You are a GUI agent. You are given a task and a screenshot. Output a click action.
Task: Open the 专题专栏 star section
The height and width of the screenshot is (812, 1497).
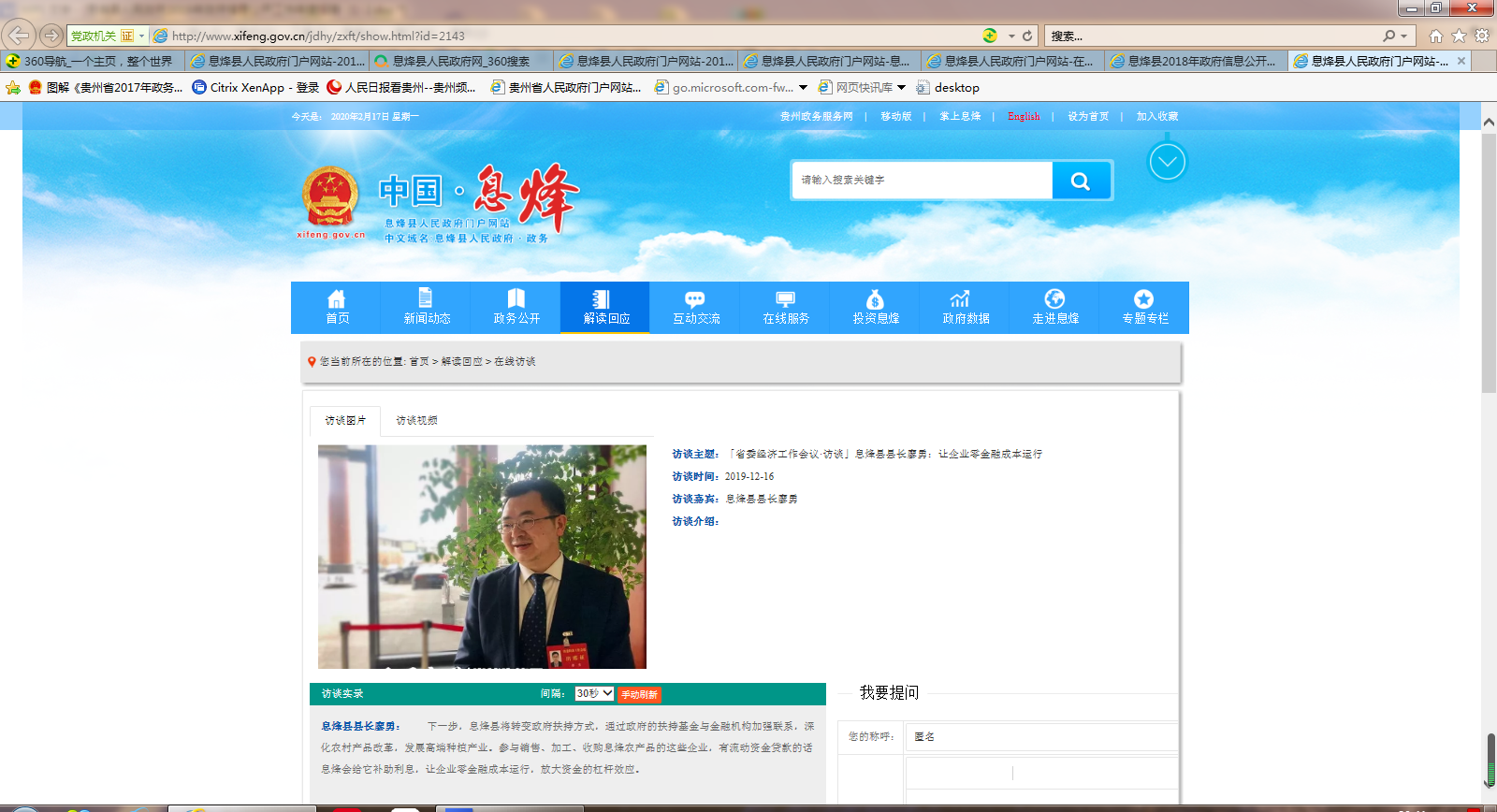click(1145, 307)
